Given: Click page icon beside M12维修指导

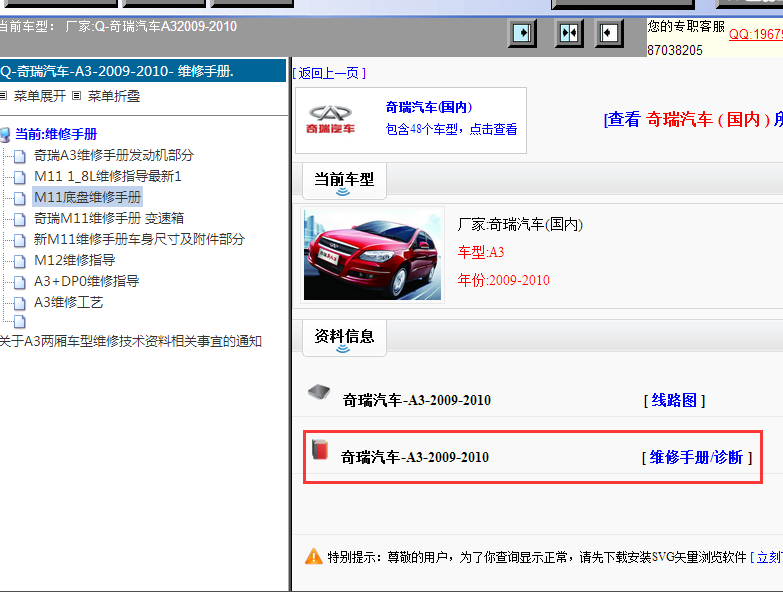Looking at the screenshot, I should (19, 261).
